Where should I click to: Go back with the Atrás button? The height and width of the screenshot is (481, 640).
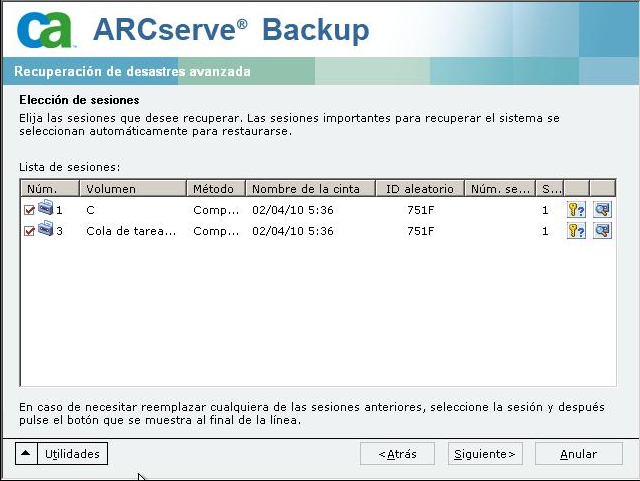[397, 453]
